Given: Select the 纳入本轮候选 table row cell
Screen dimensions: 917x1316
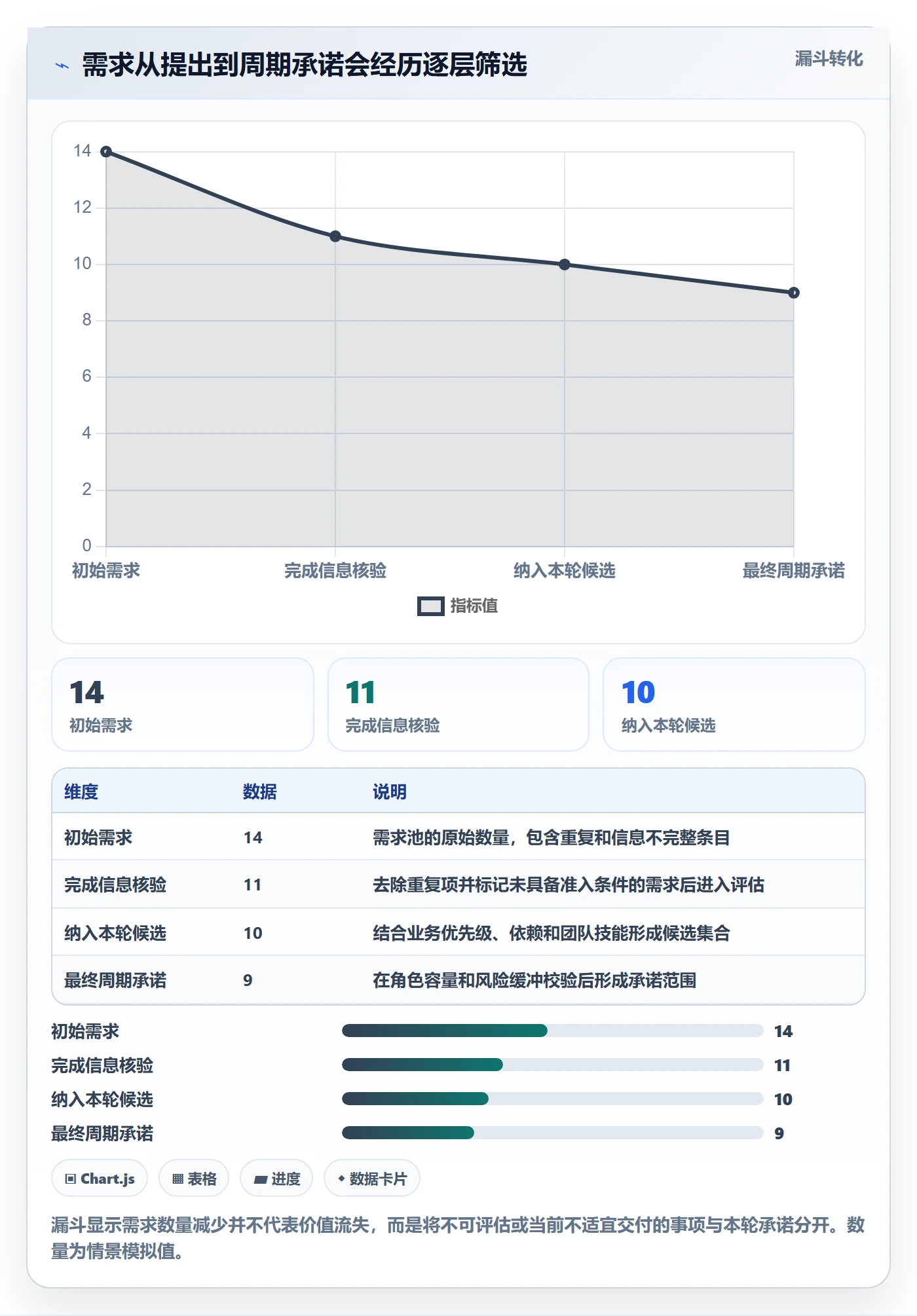Looking at the screenshot, I should [115, 933].
